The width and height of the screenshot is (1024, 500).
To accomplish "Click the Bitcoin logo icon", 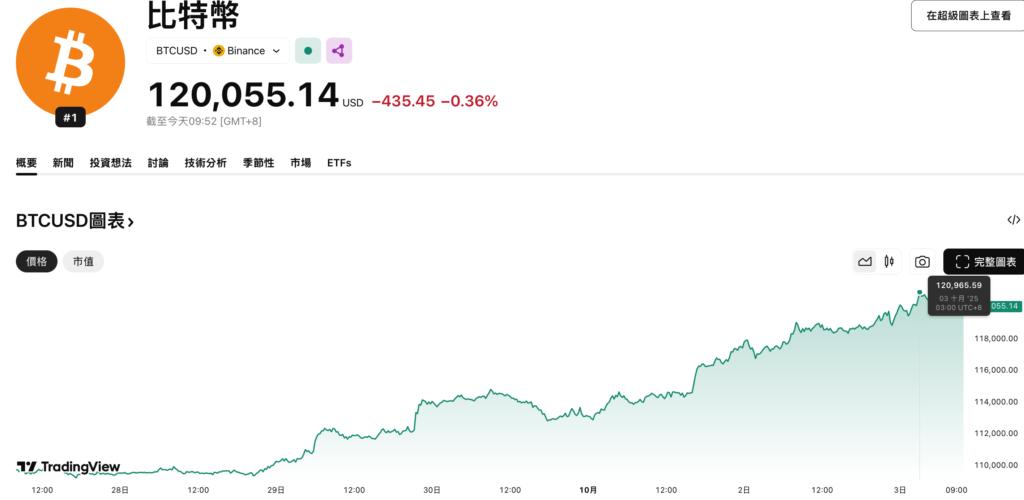I will tap(70, 58).
